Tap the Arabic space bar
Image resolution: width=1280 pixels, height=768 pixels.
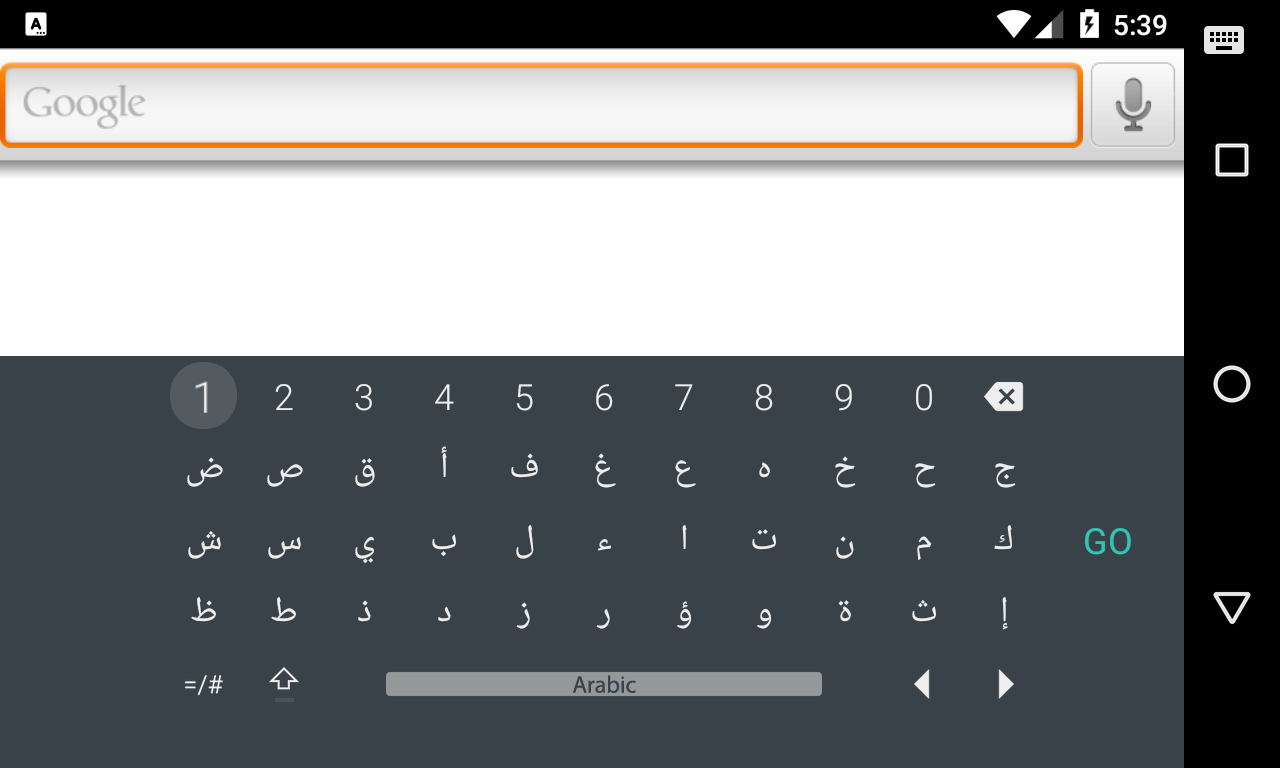point(604,684)
